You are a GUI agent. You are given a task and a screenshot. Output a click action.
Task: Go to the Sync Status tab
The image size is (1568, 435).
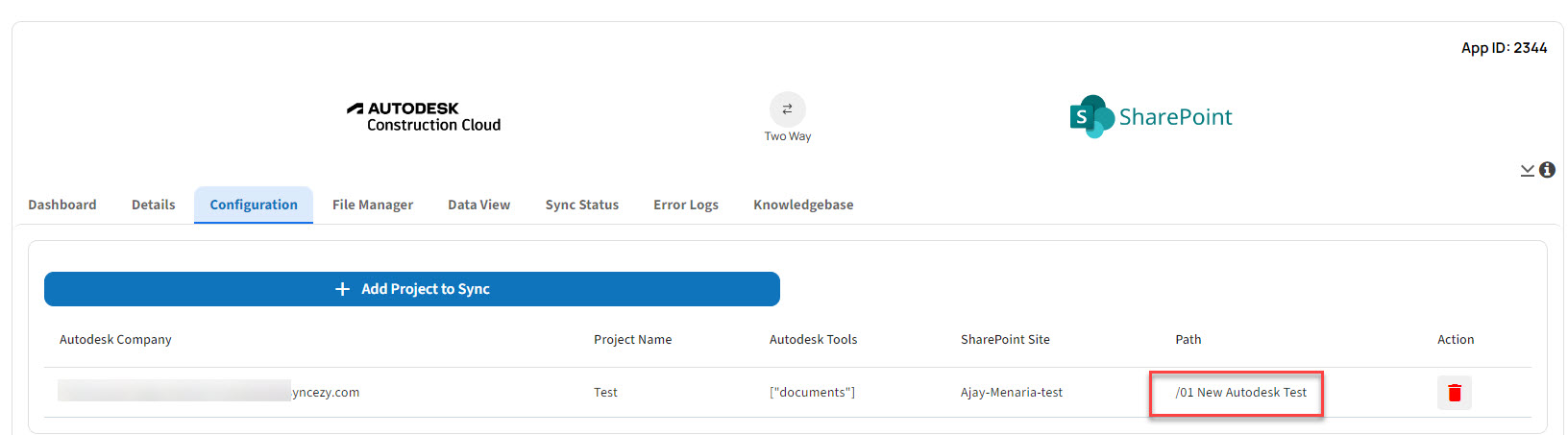[x=582, y=205]
